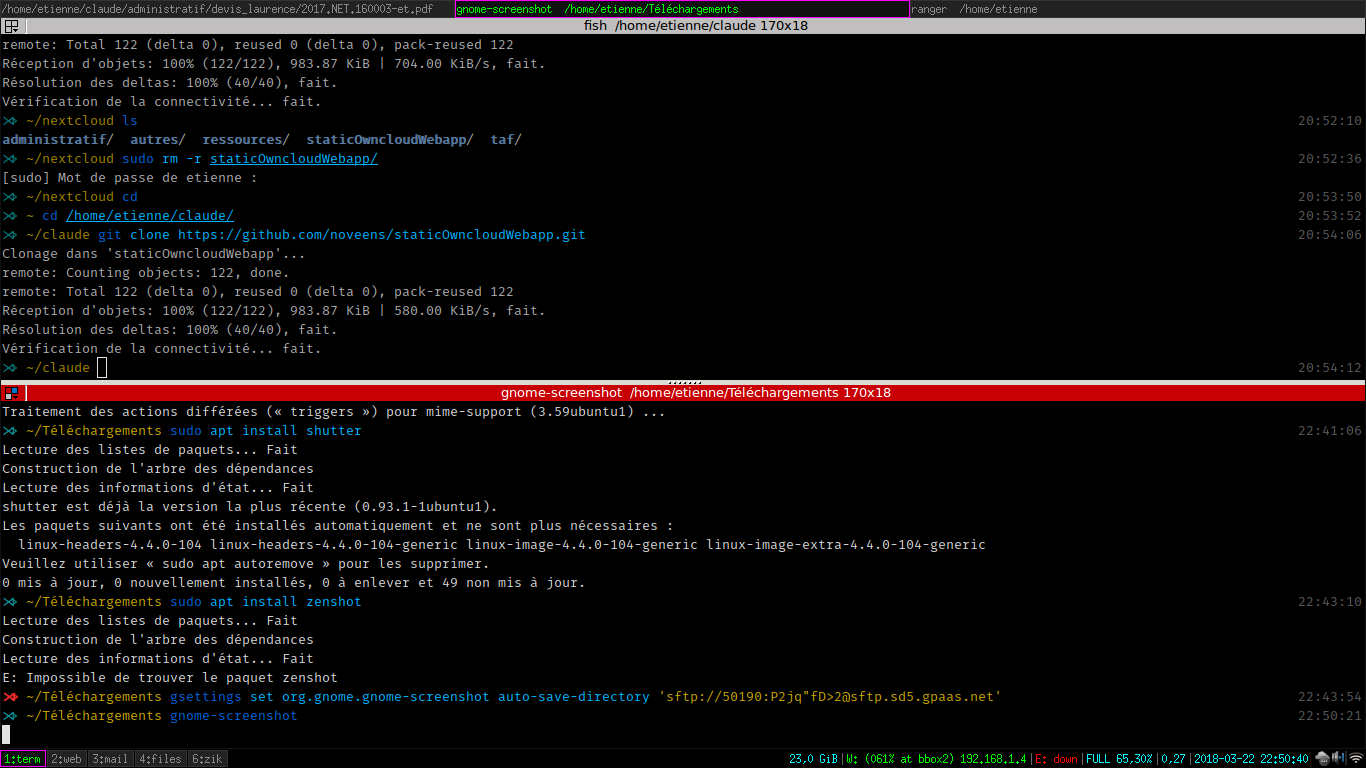Click the red gnome-screenshot terminal titlebar

click(x=695, y=393)
